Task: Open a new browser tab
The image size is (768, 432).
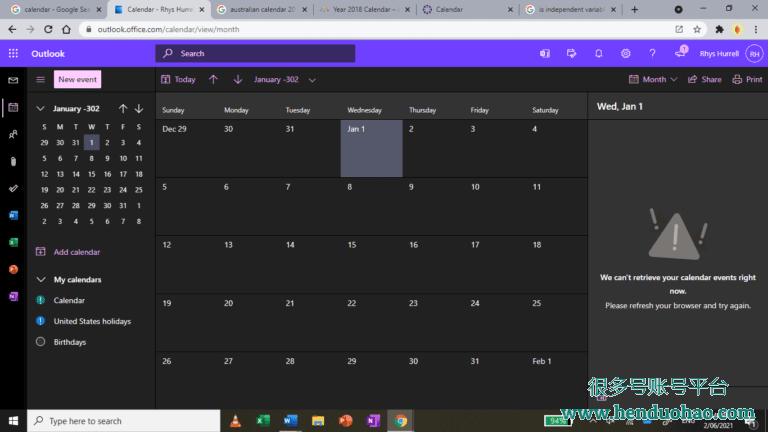Action: pyautogui.click(x=634, y=9)
